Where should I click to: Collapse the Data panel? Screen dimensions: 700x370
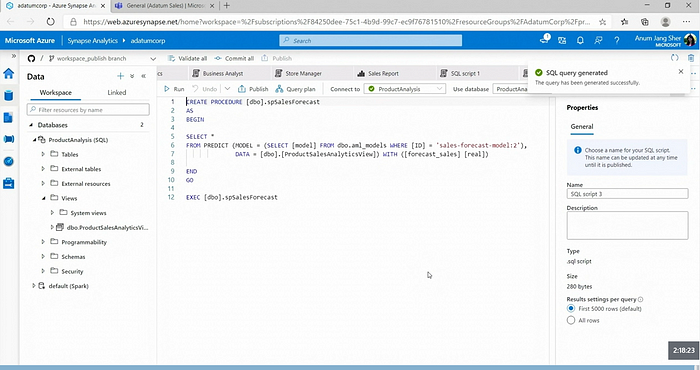click(144, 76)
